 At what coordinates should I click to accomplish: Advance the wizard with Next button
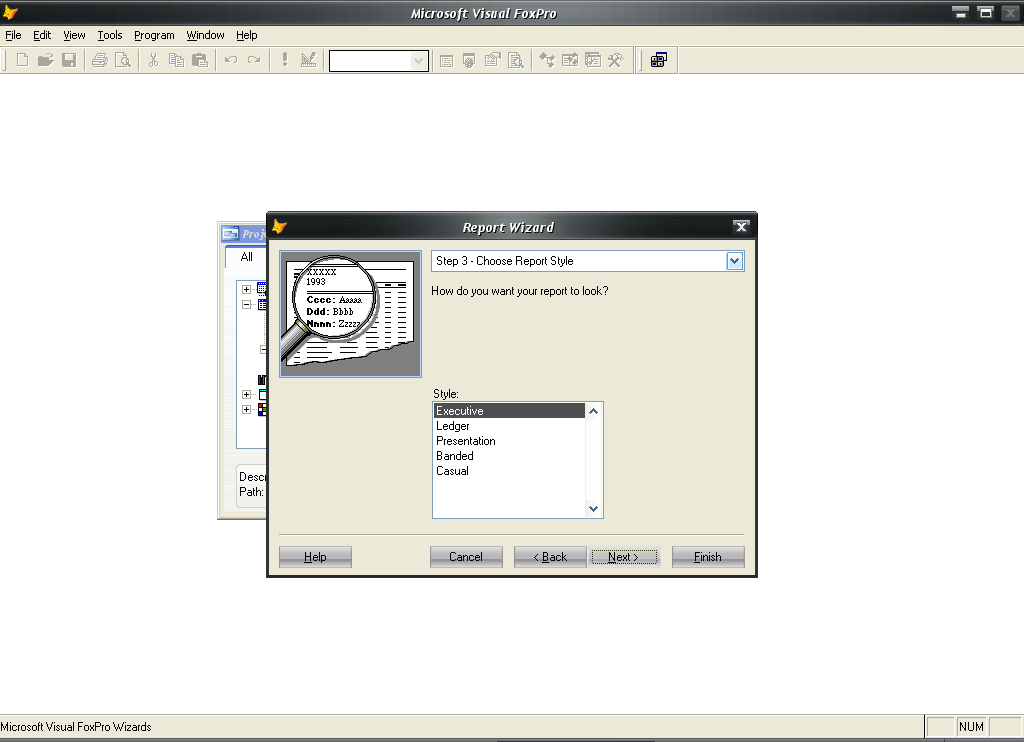pos(624,557)
